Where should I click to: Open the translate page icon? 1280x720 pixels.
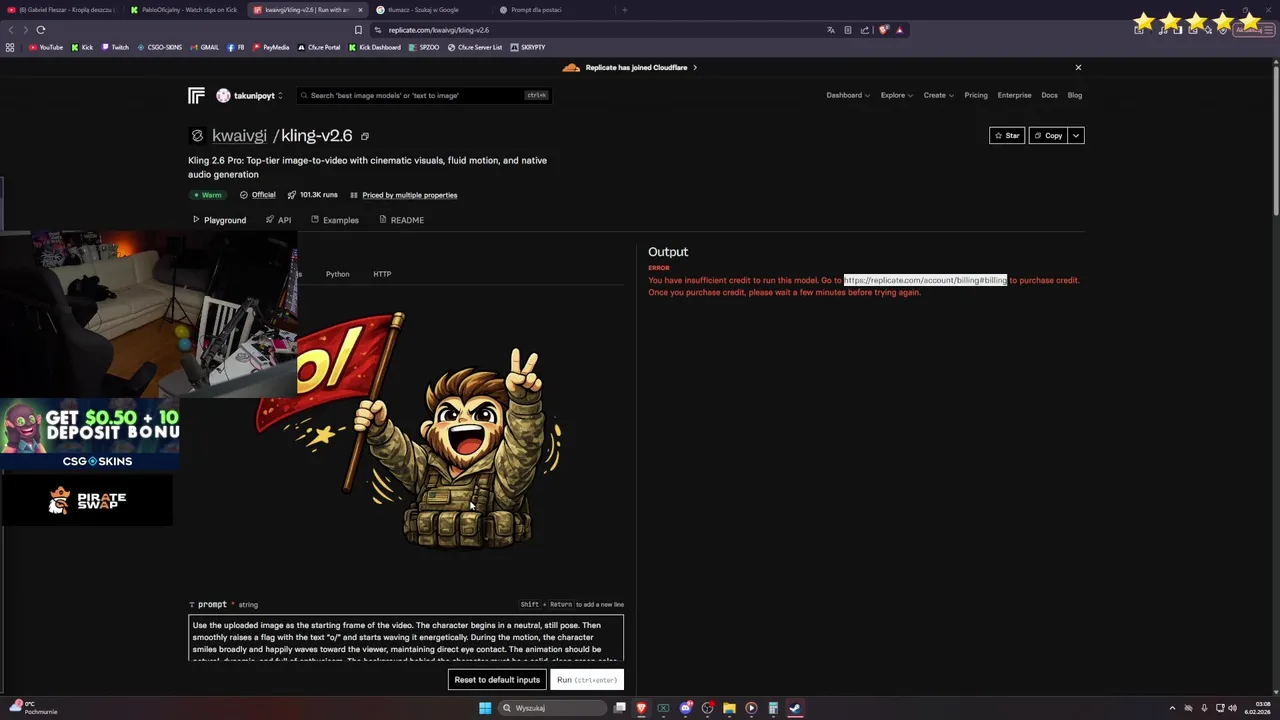click(x=830, y=30)
